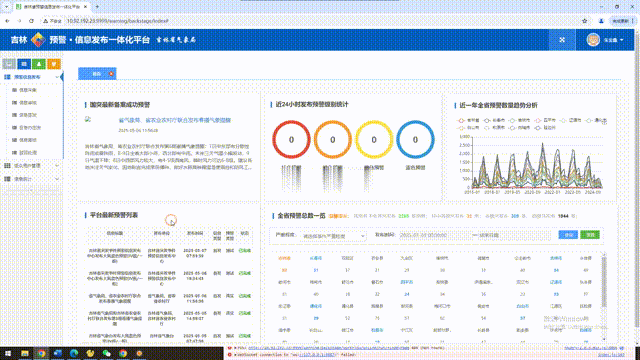
Task: Bookmark this page with the star icon
Action: (x=584, y=21)
